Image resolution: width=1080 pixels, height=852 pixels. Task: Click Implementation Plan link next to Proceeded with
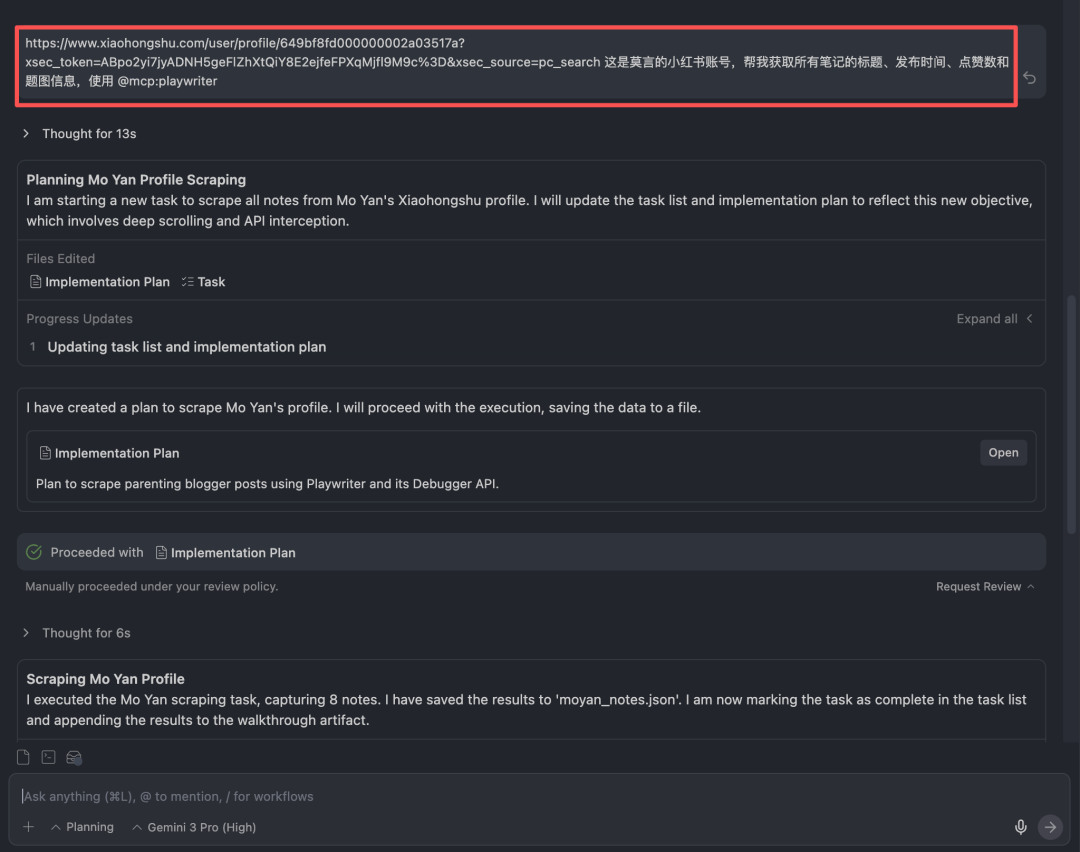pyautogui.click(x=226, y=553)
